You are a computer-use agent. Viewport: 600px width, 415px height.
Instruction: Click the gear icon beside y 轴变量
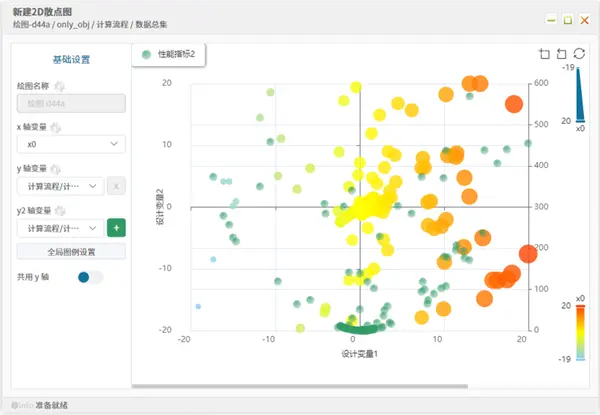pos(56,169)
